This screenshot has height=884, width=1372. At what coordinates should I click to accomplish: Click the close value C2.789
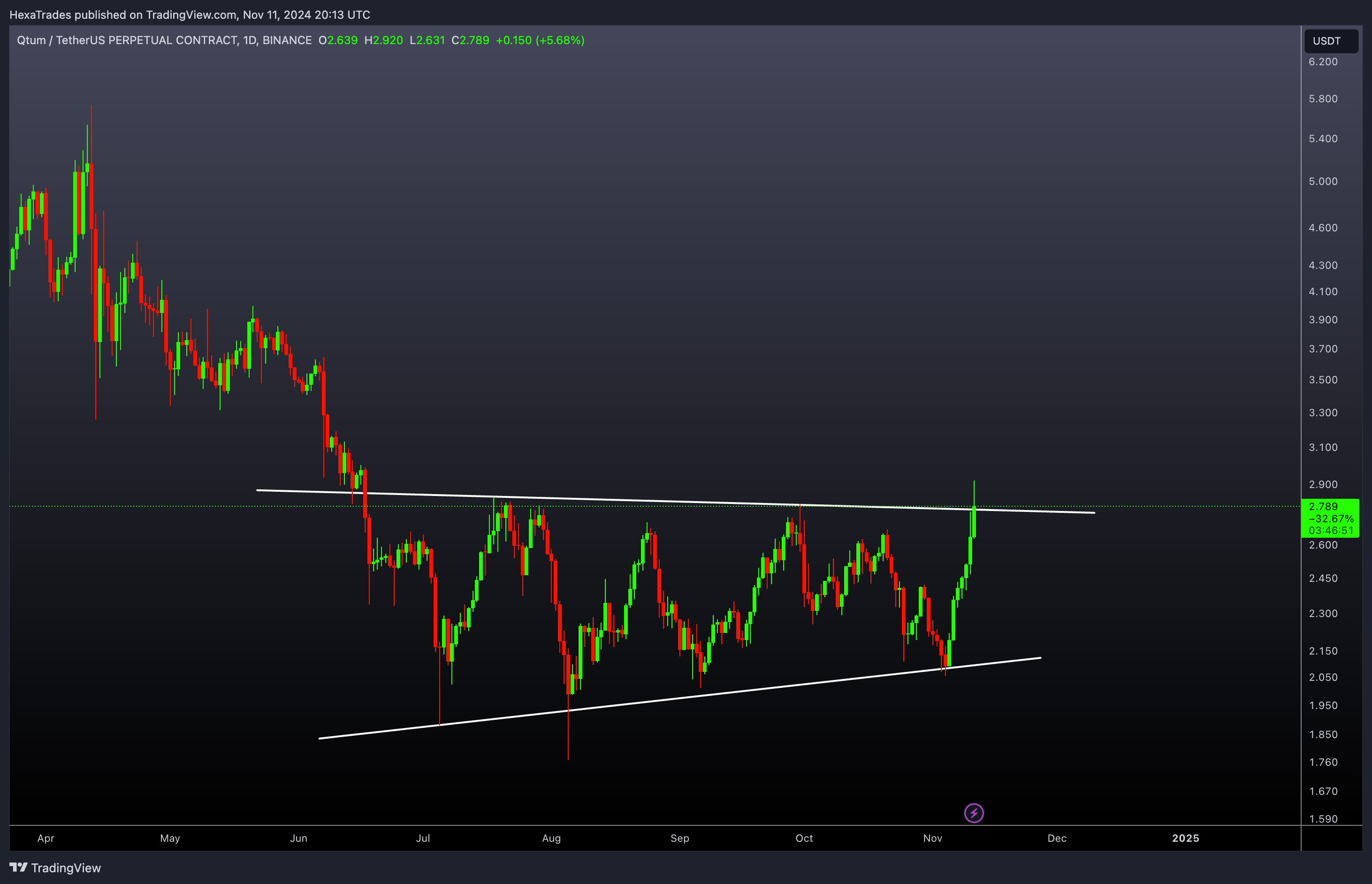point(470,40)
